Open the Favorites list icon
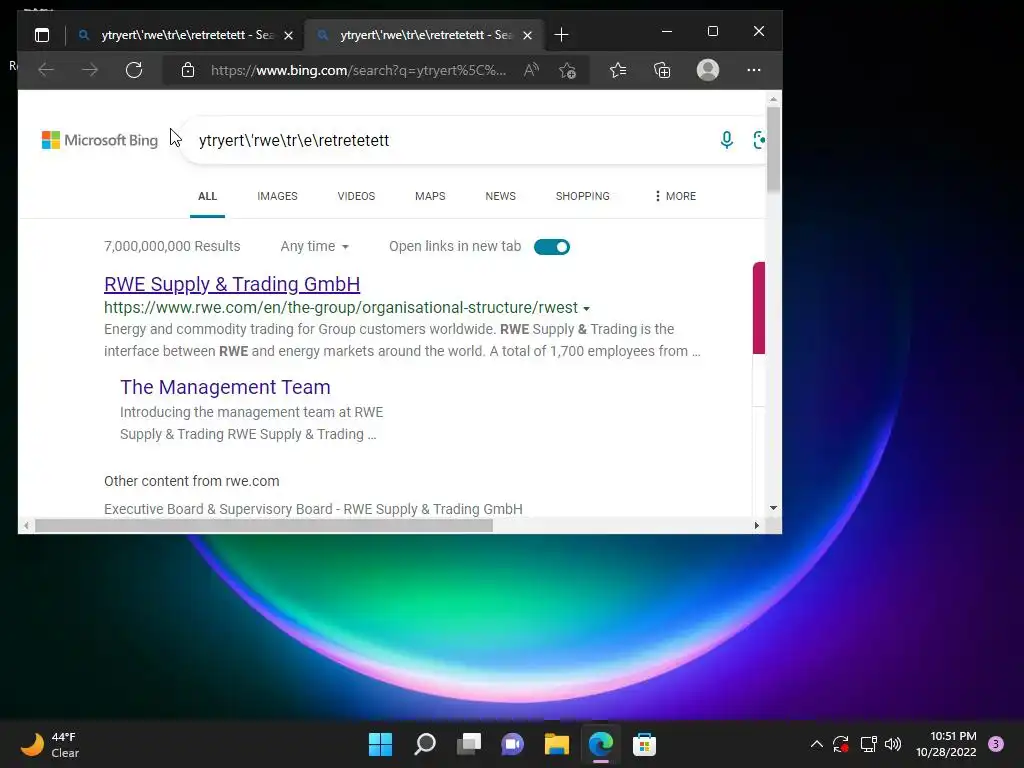Image resolution: width=1024 pixels, height=768 pixels. click(x=618, y=70)
